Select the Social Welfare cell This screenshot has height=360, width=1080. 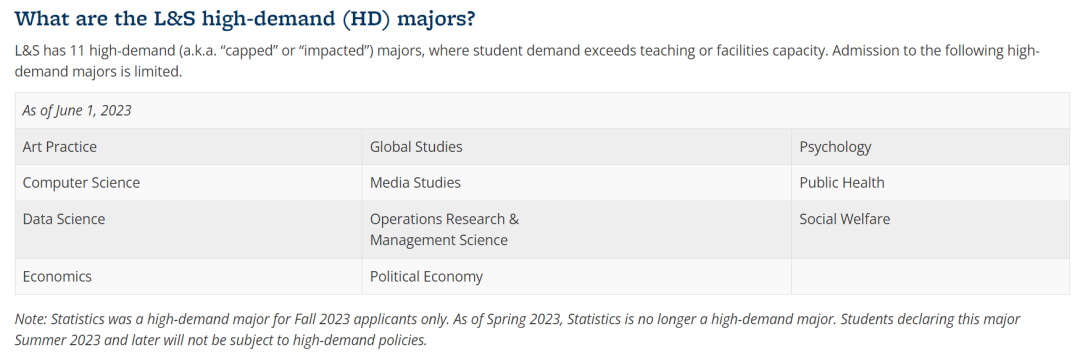[931, 230]
